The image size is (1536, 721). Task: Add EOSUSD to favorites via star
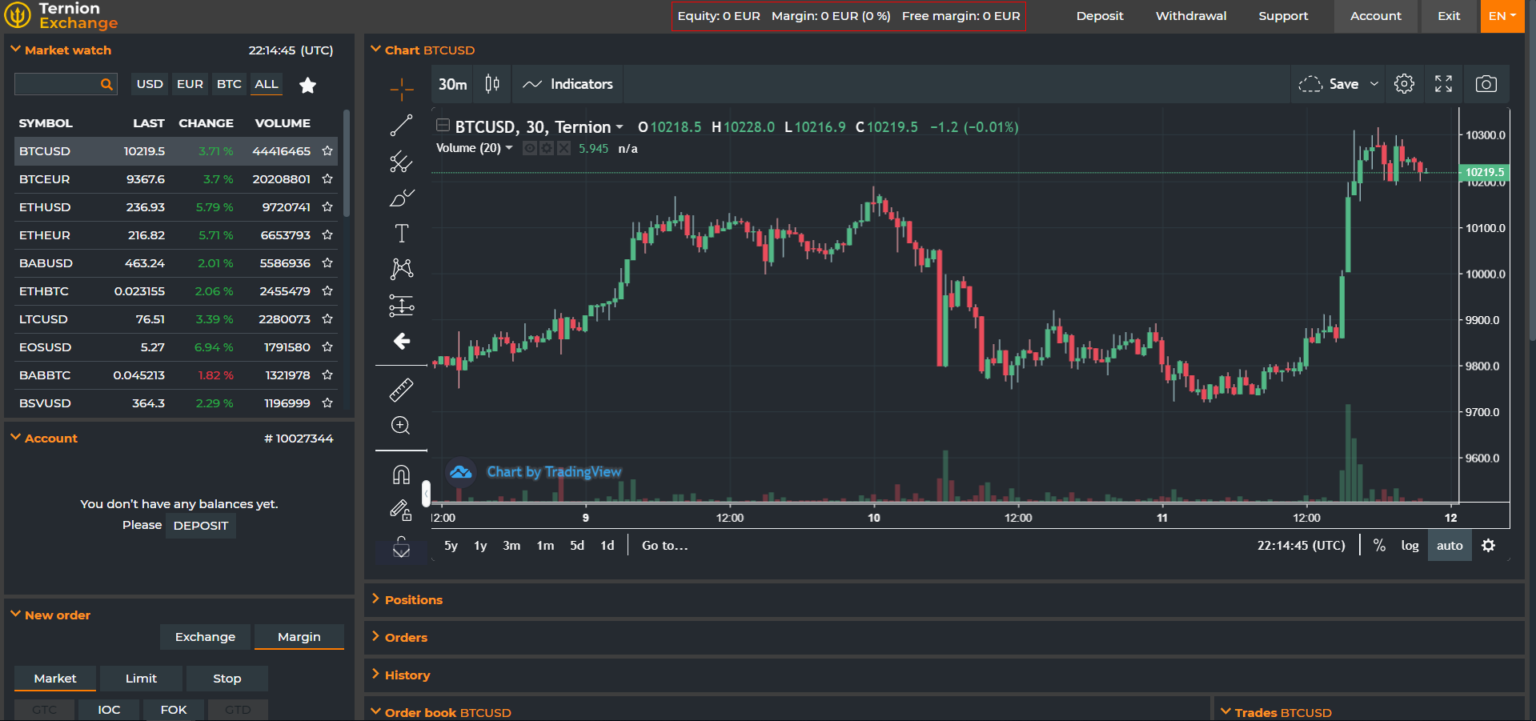coord(327,347)
